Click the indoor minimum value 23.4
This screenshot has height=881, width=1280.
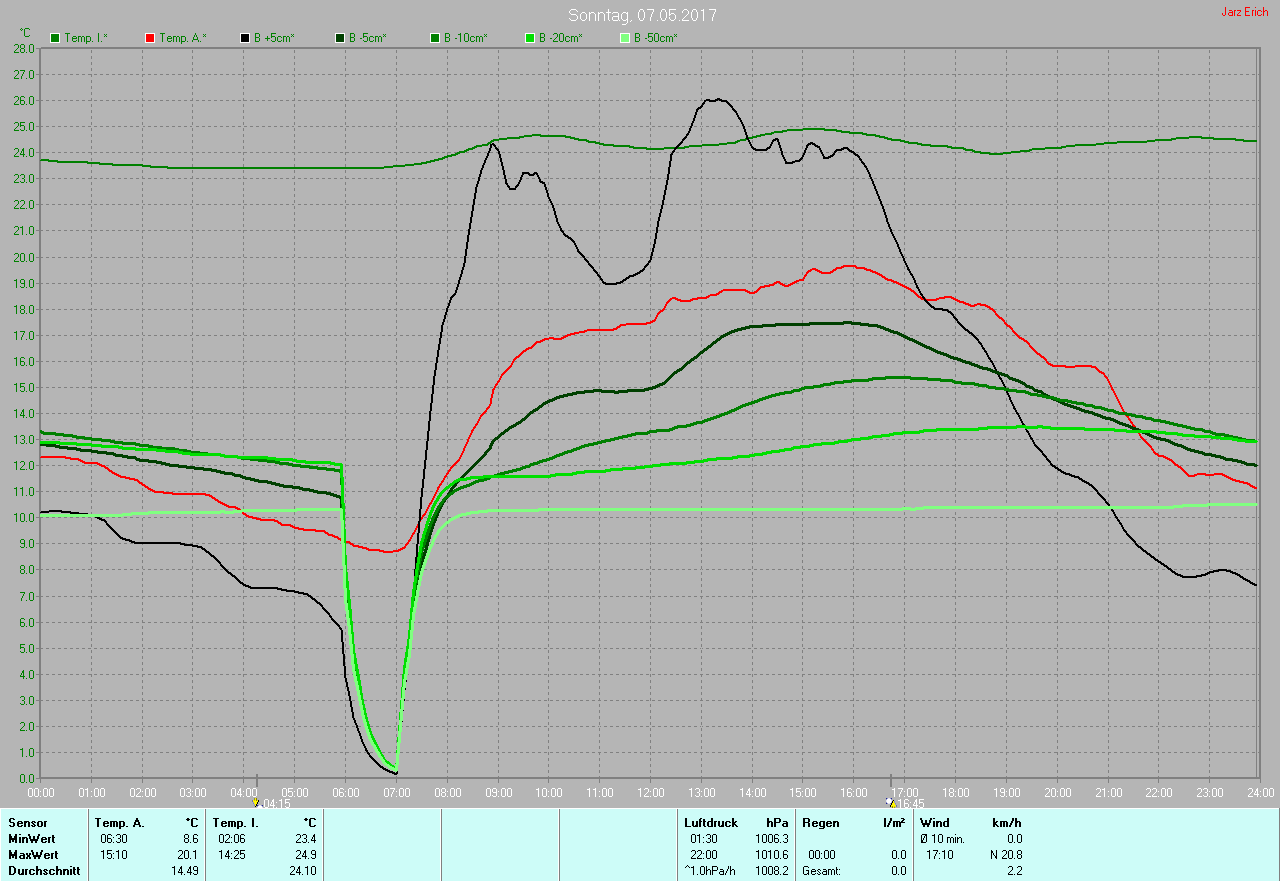click(304, 839)
